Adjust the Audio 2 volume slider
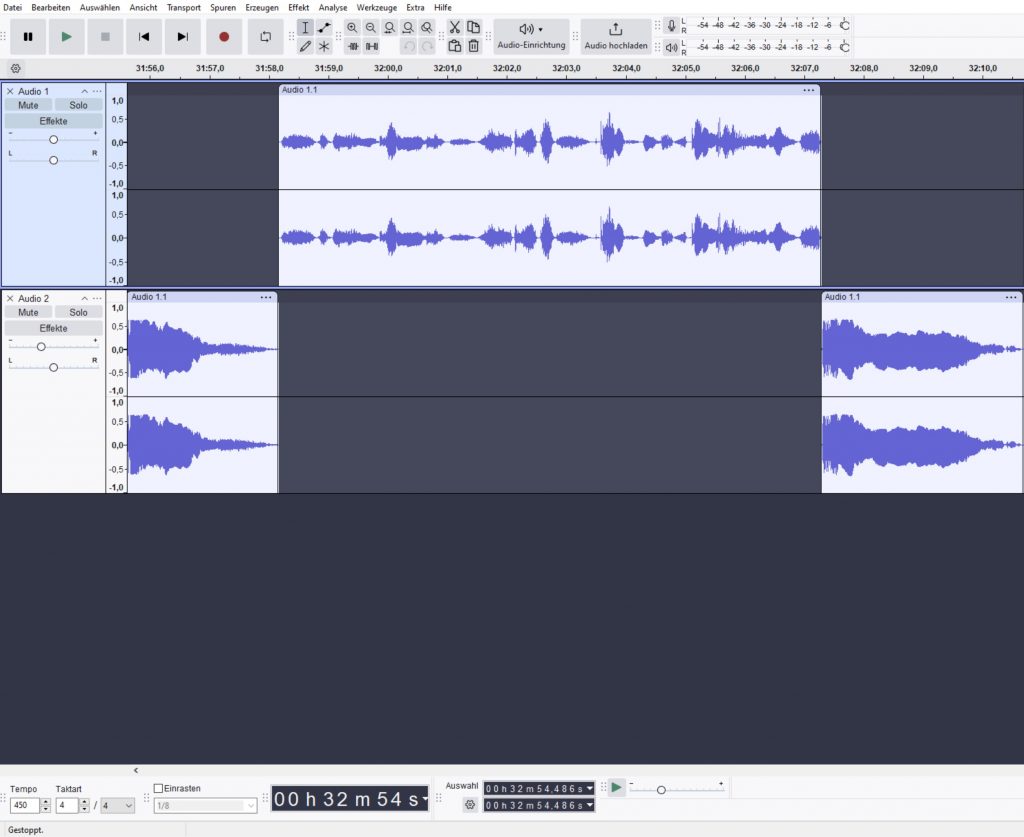The image size is (1024, 837). point(41,346)
